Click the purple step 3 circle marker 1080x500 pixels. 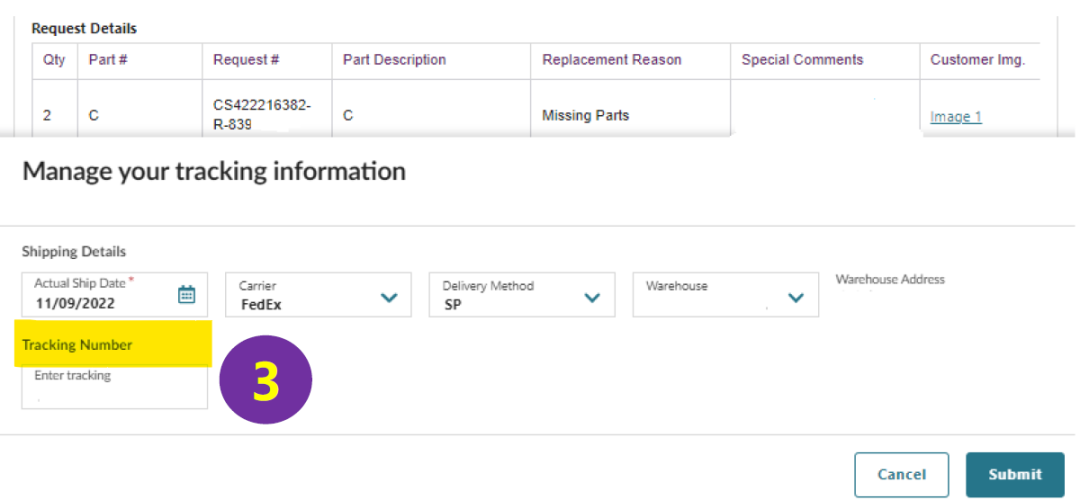[x=265, y=381]
